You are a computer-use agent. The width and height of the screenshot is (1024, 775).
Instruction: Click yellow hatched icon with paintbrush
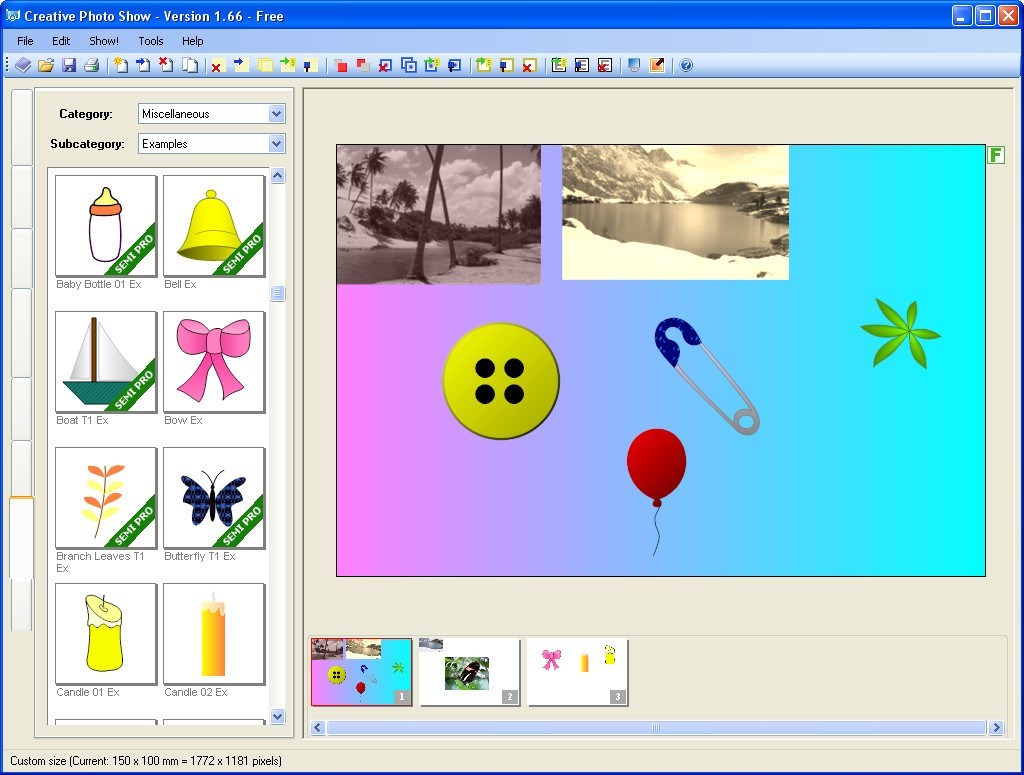[x=310, y=65]
